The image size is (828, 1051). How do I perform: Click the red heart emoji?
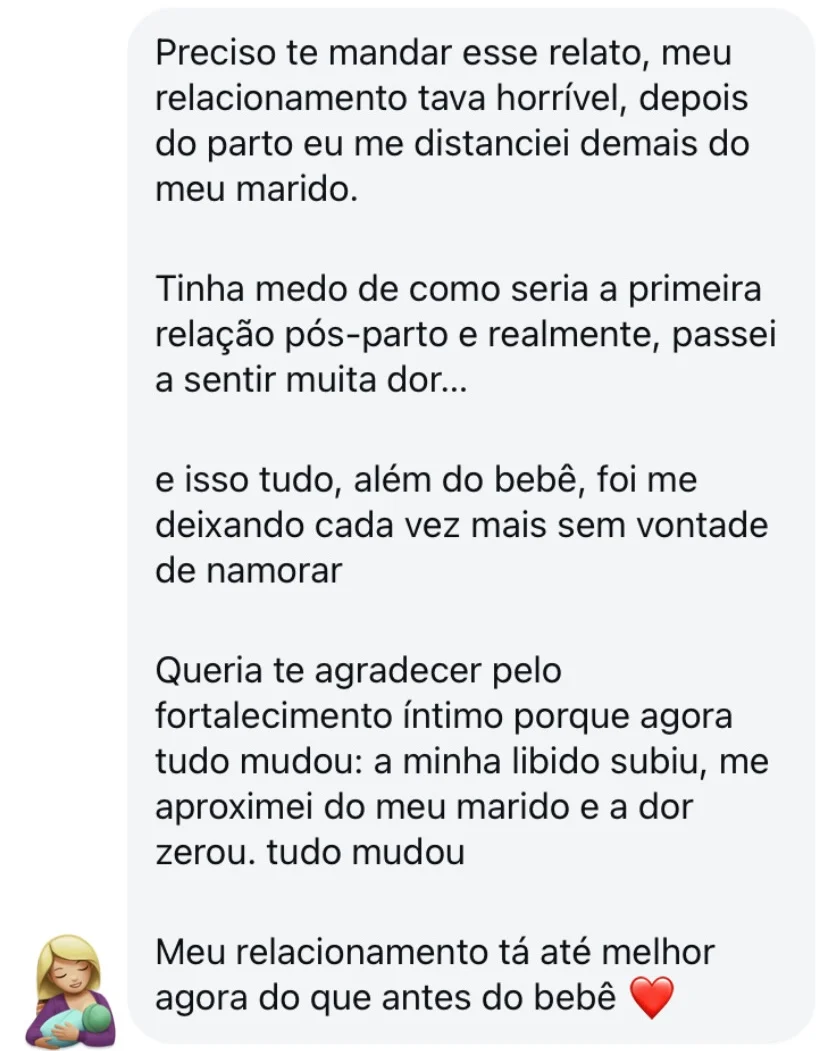[652, 999]
